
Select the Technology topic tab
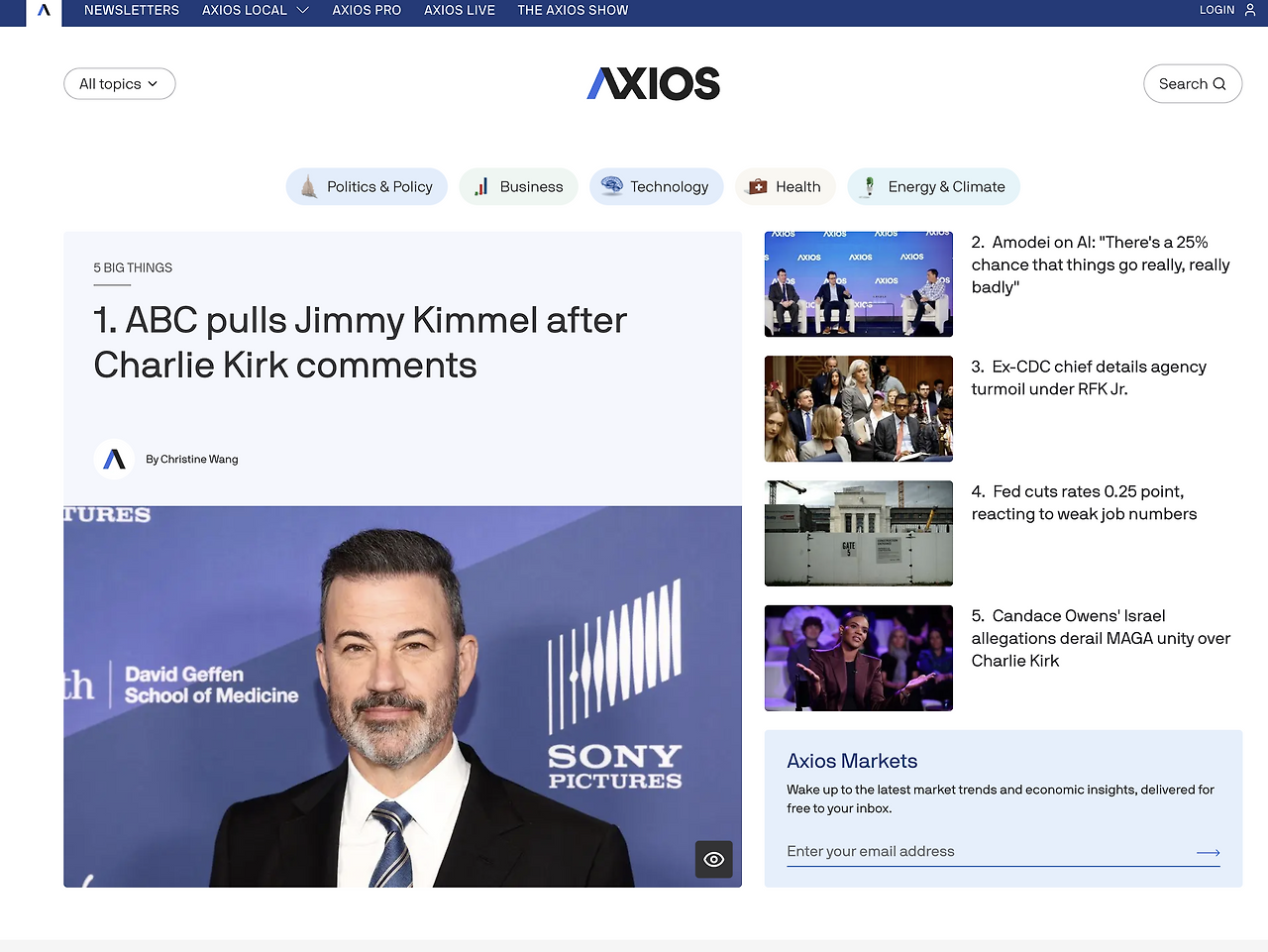coord(656,186)
